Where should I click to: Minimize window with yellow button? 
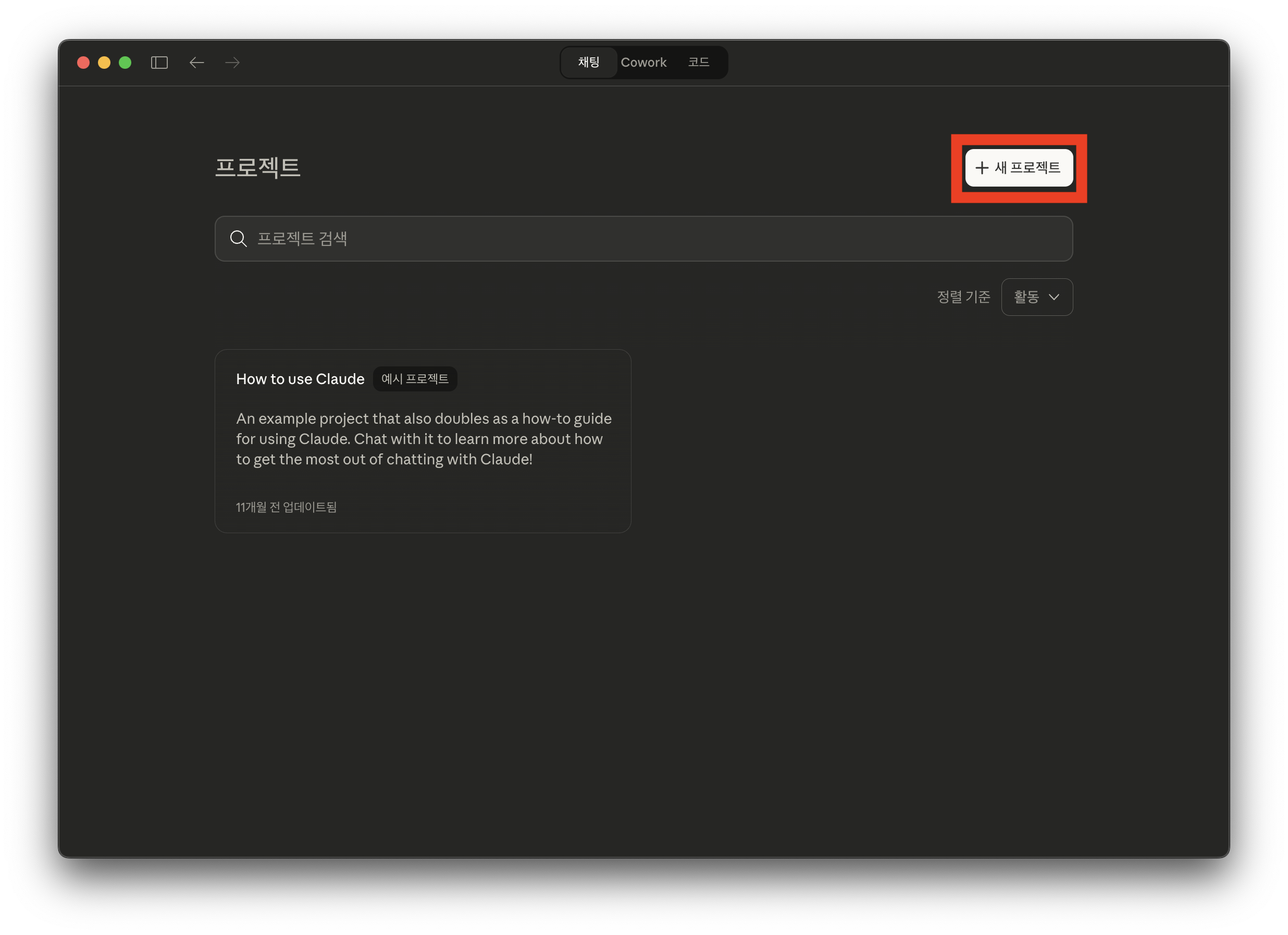click(x=105, y=63)
